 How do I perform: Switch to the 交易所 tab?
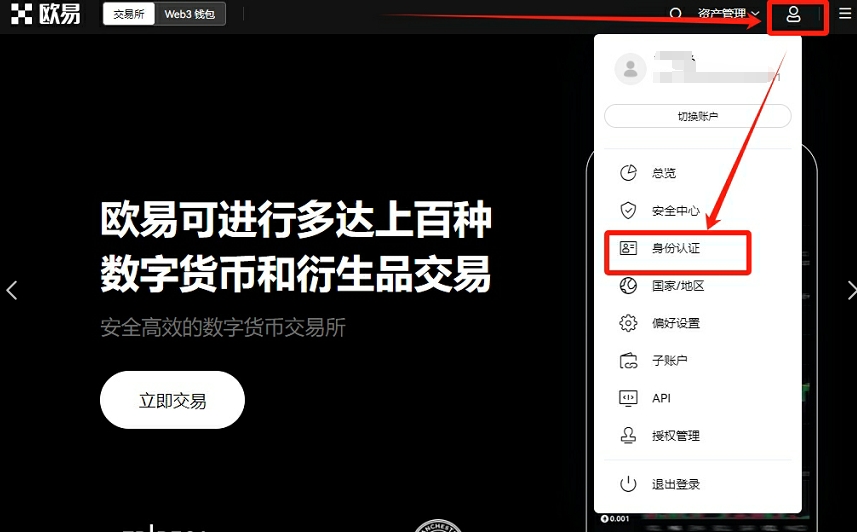point(129,14)
